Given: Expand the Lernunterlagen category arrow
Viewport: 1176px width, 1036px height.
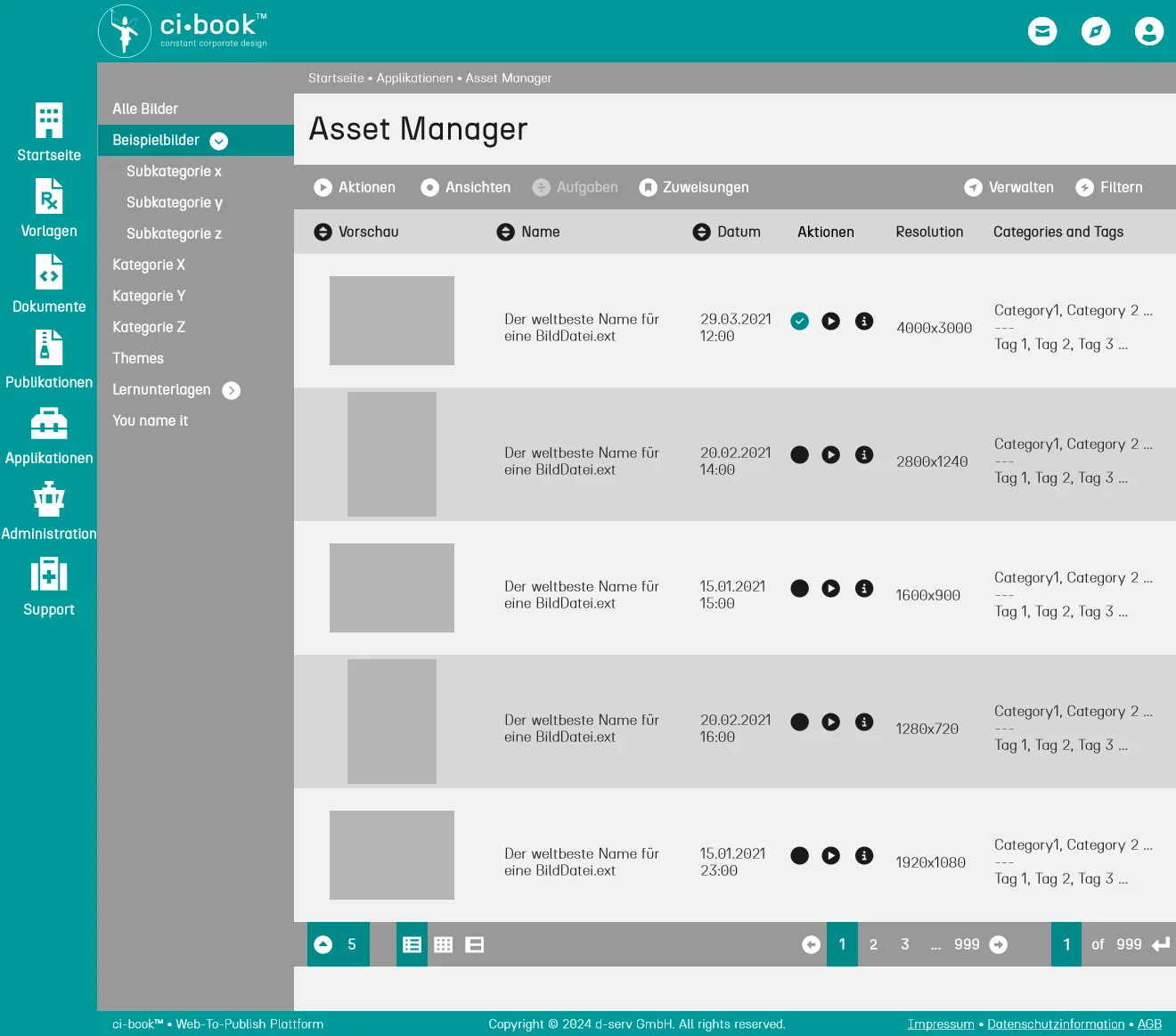Looking at the screenshot, I should [x=232, y=390].
